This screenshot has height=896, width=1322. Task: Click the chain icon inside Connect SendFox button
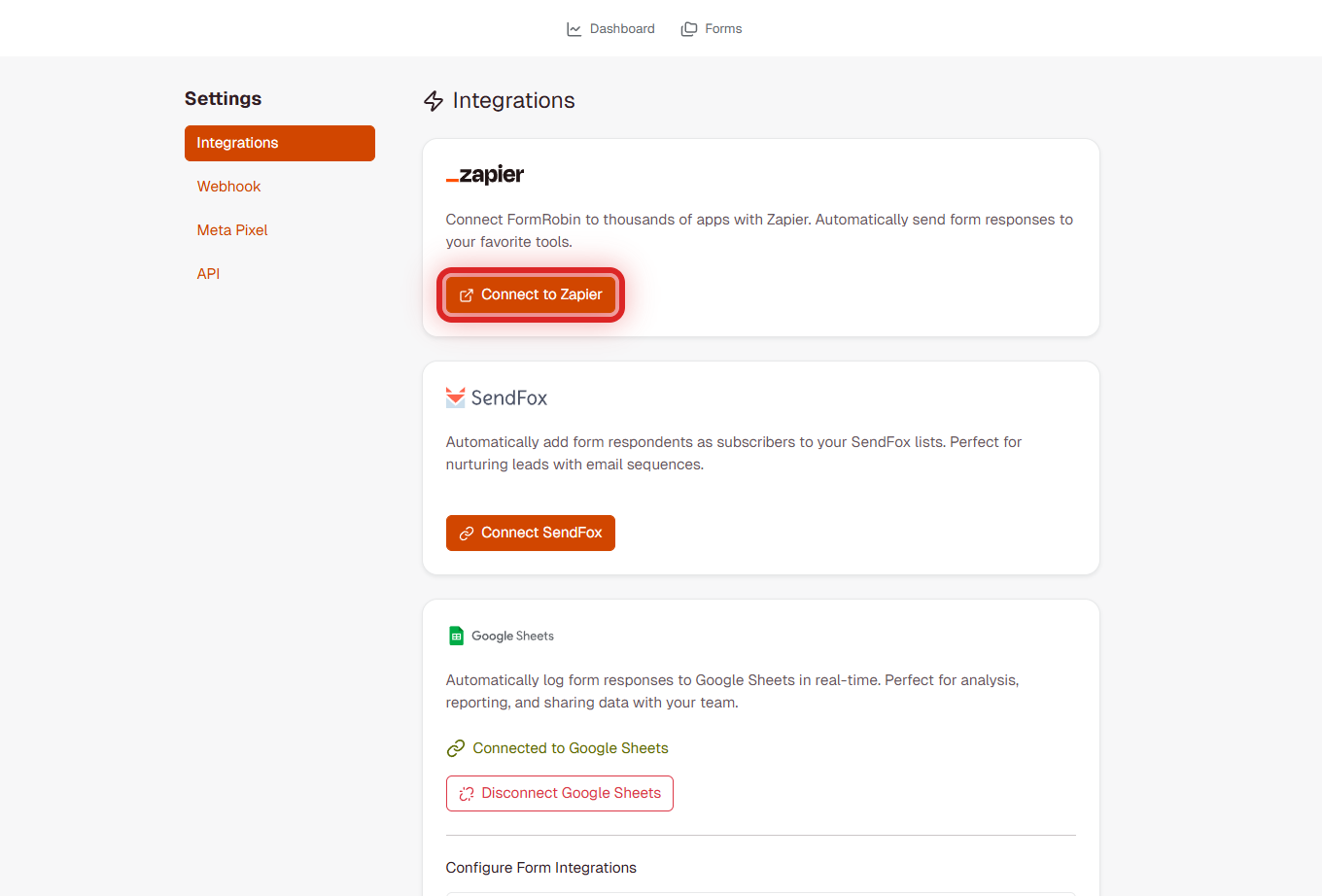click(467, 533)
